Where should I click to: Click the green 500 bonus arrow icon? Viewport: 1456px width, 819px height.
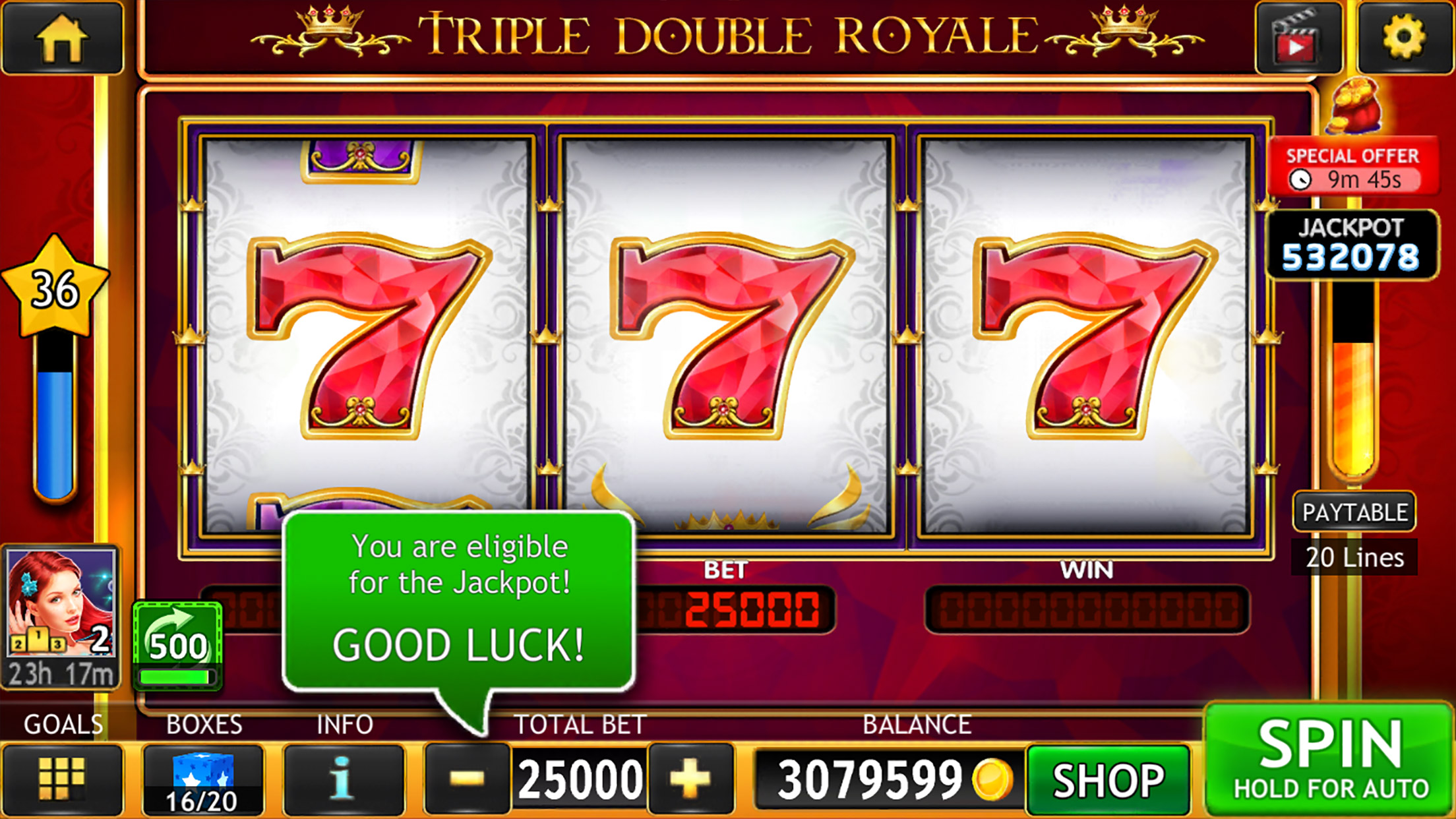point(177,645)
